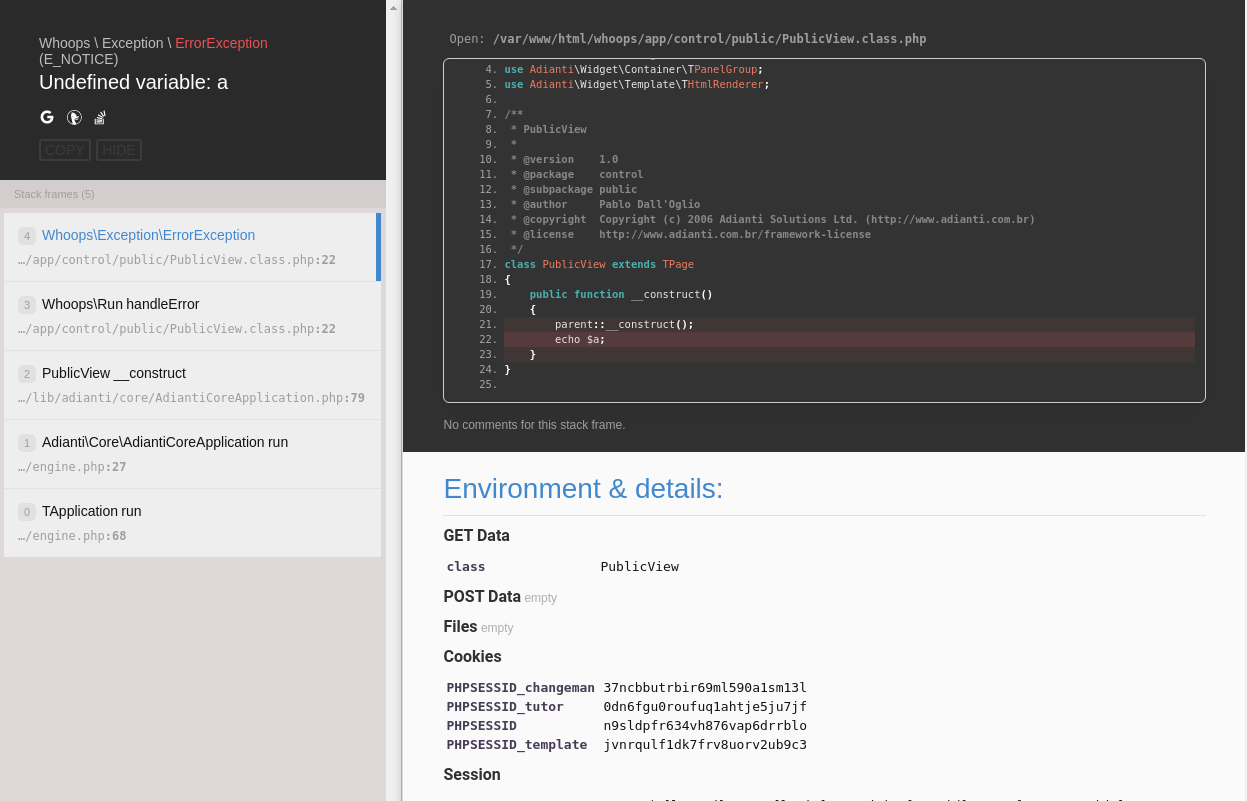Click the 'GET Data' section heading

point(476,536)
